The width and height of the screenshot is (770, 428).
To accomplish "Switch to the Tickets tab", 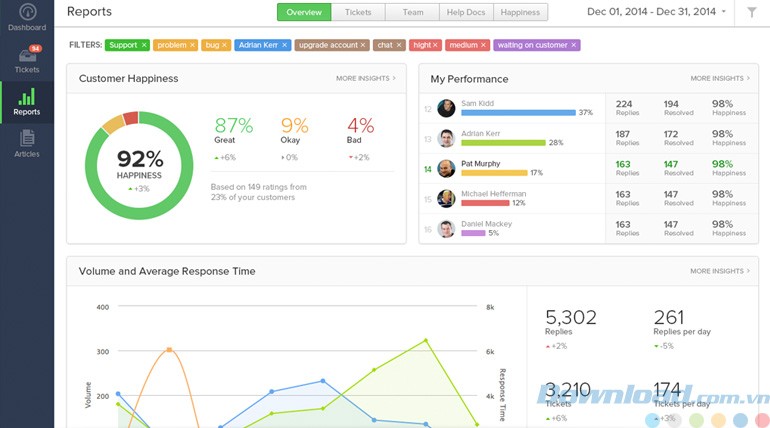I will pyautogui.click(x=358, y=12).
